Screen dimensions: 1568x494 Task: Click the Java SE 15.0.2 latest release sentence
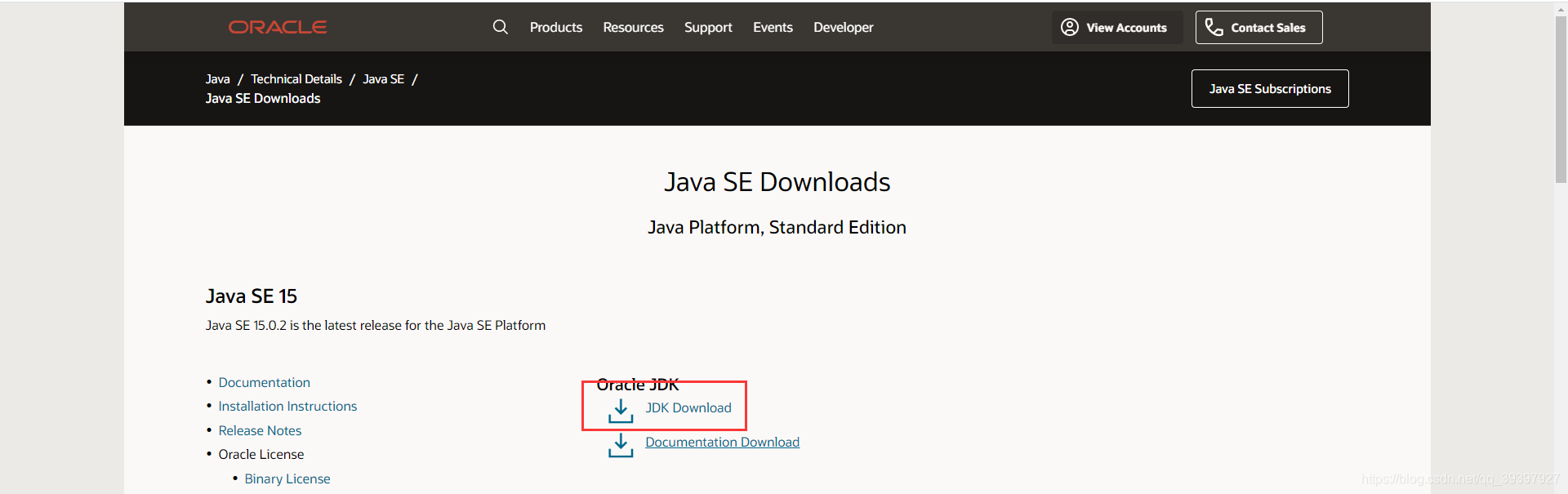tap(376, 325)
